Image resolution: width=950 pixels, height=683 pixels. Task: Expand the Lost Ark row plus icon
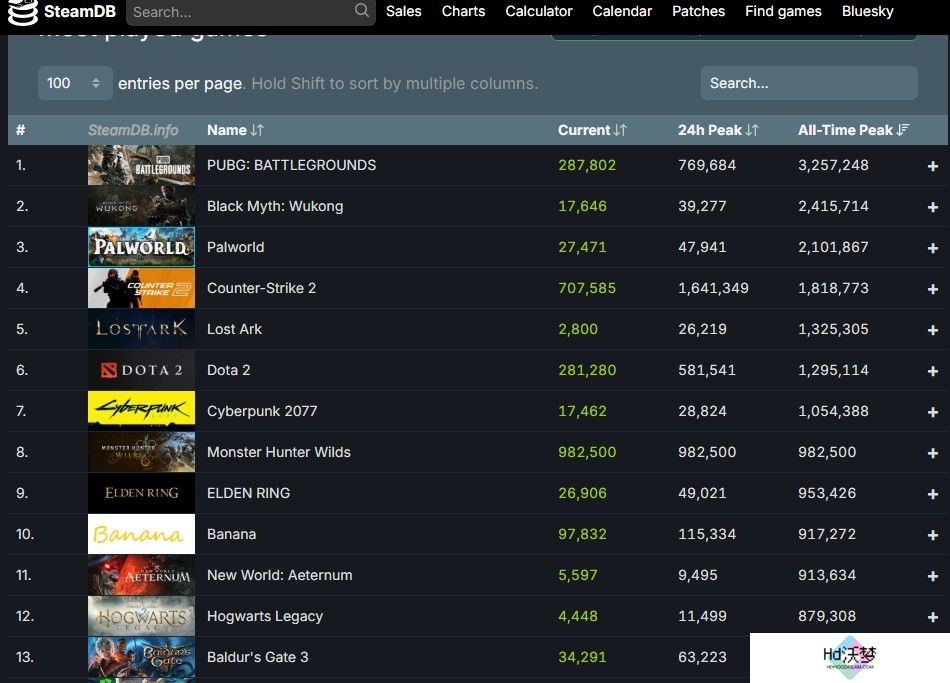(932, 330)
